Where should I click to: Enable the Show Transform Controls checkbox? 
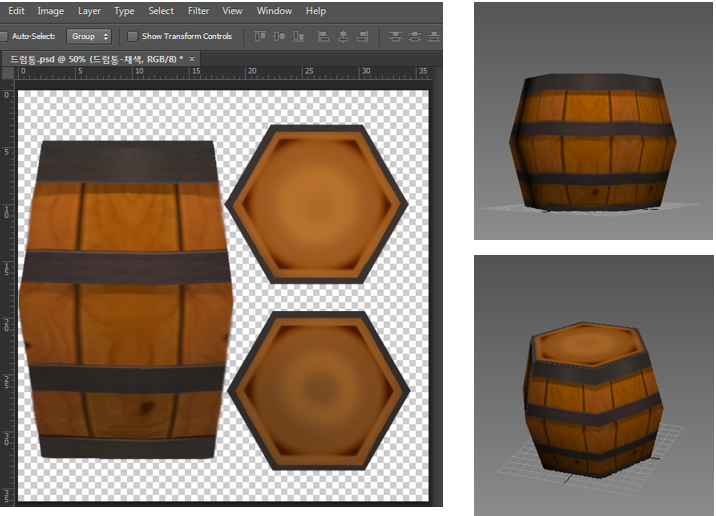pos(132,37)
